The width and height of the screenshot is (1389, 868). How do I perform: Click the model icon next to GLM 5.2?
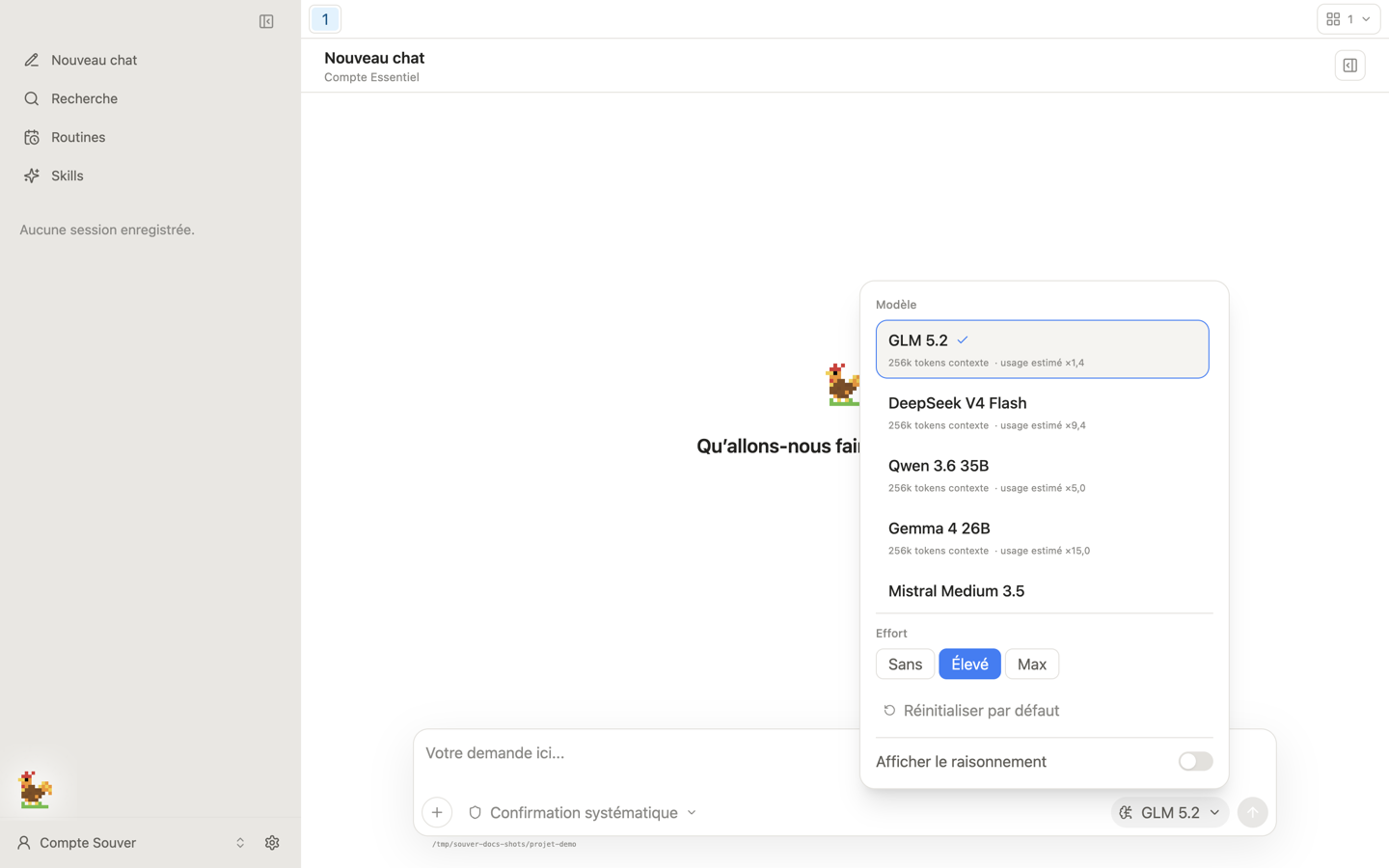click(x=1126, y=812)
